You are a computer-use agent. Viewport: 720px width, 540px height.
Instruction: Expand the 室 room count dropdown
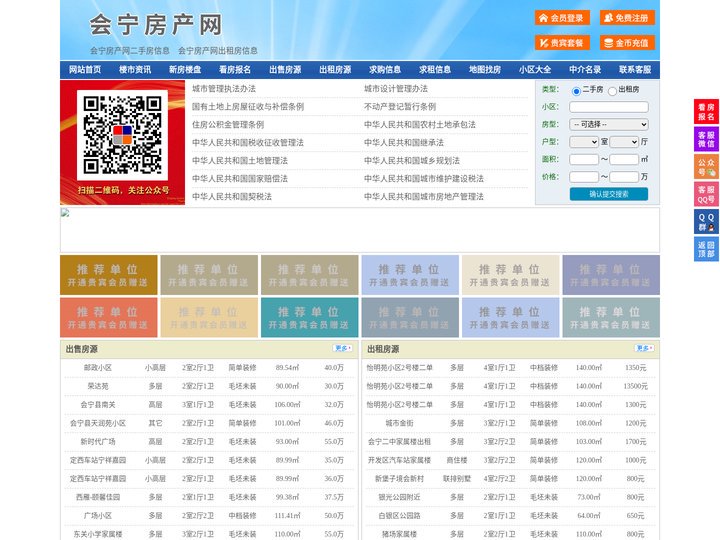[584, 142]
